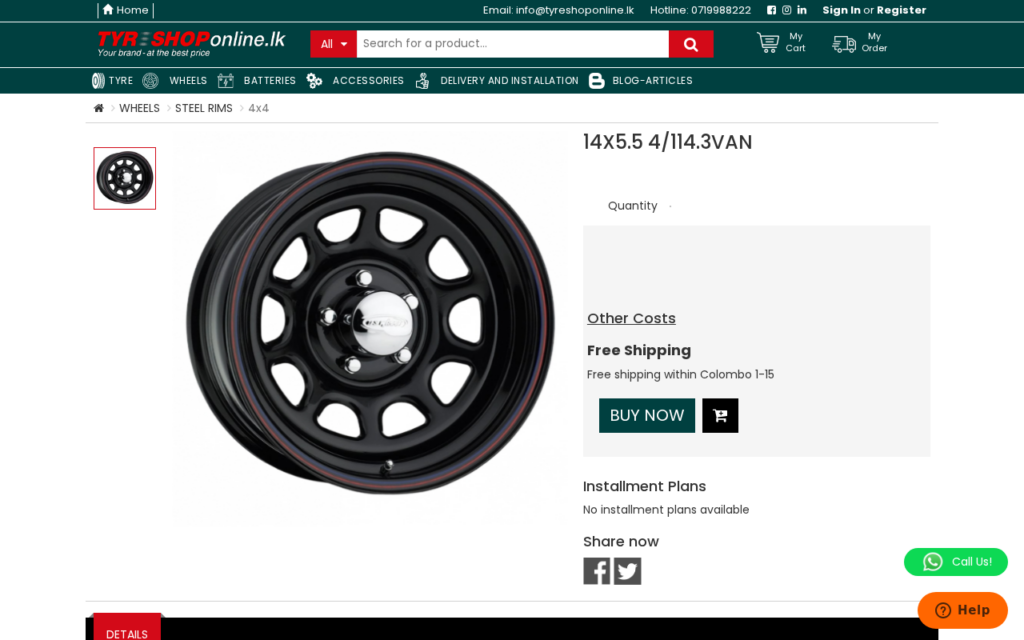
Task: Open the My Cart shopping cart icon
Action: 768,42
